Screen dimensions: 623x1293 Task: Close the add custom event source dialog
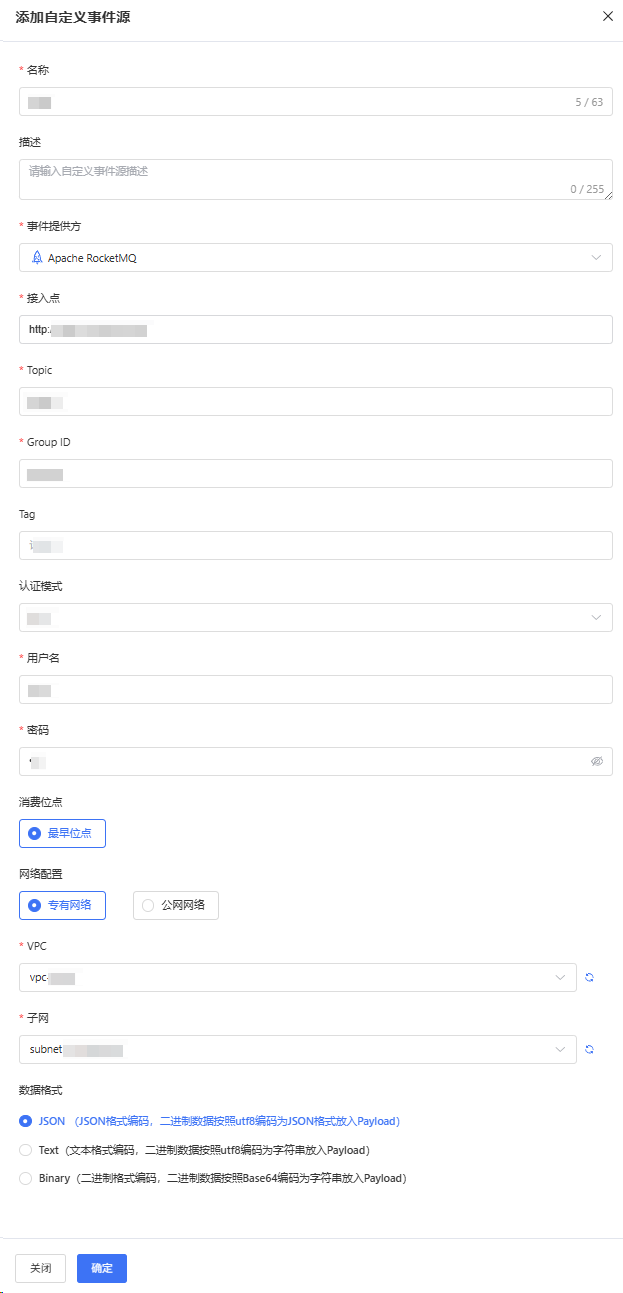pyautogui.click(x=607, y=16)
